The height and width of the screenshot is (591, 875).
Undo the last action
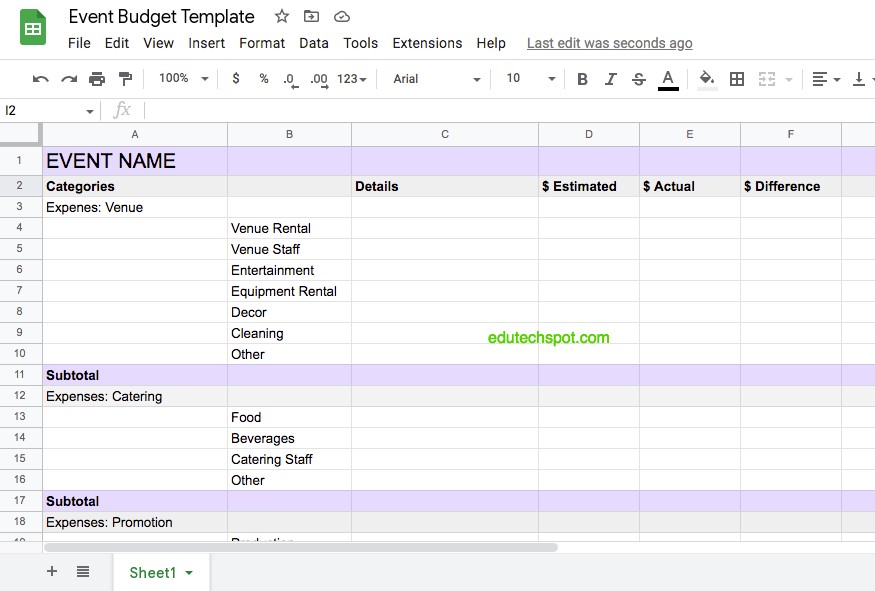40,78
